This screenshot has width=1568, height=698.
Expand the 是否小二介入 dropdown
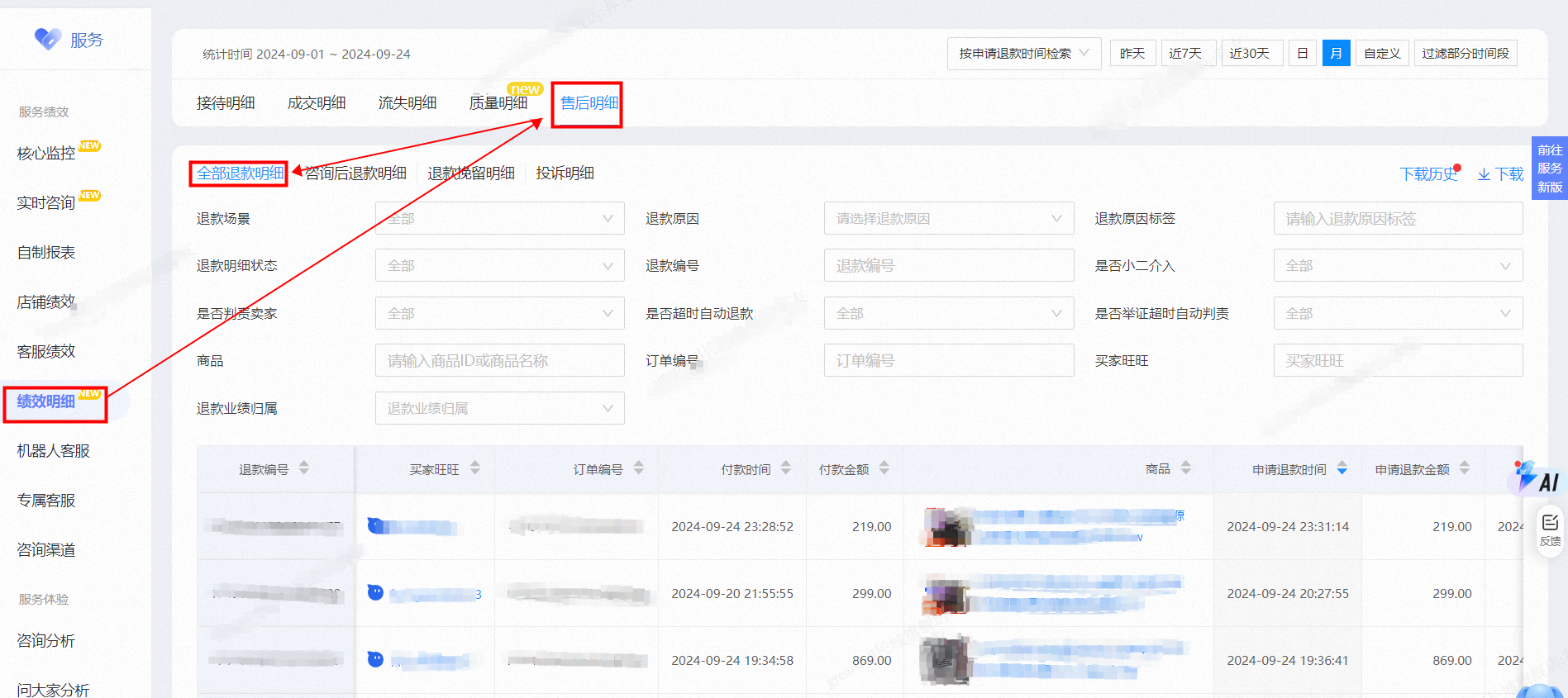pyautogui.click(x=1399, y=265)
